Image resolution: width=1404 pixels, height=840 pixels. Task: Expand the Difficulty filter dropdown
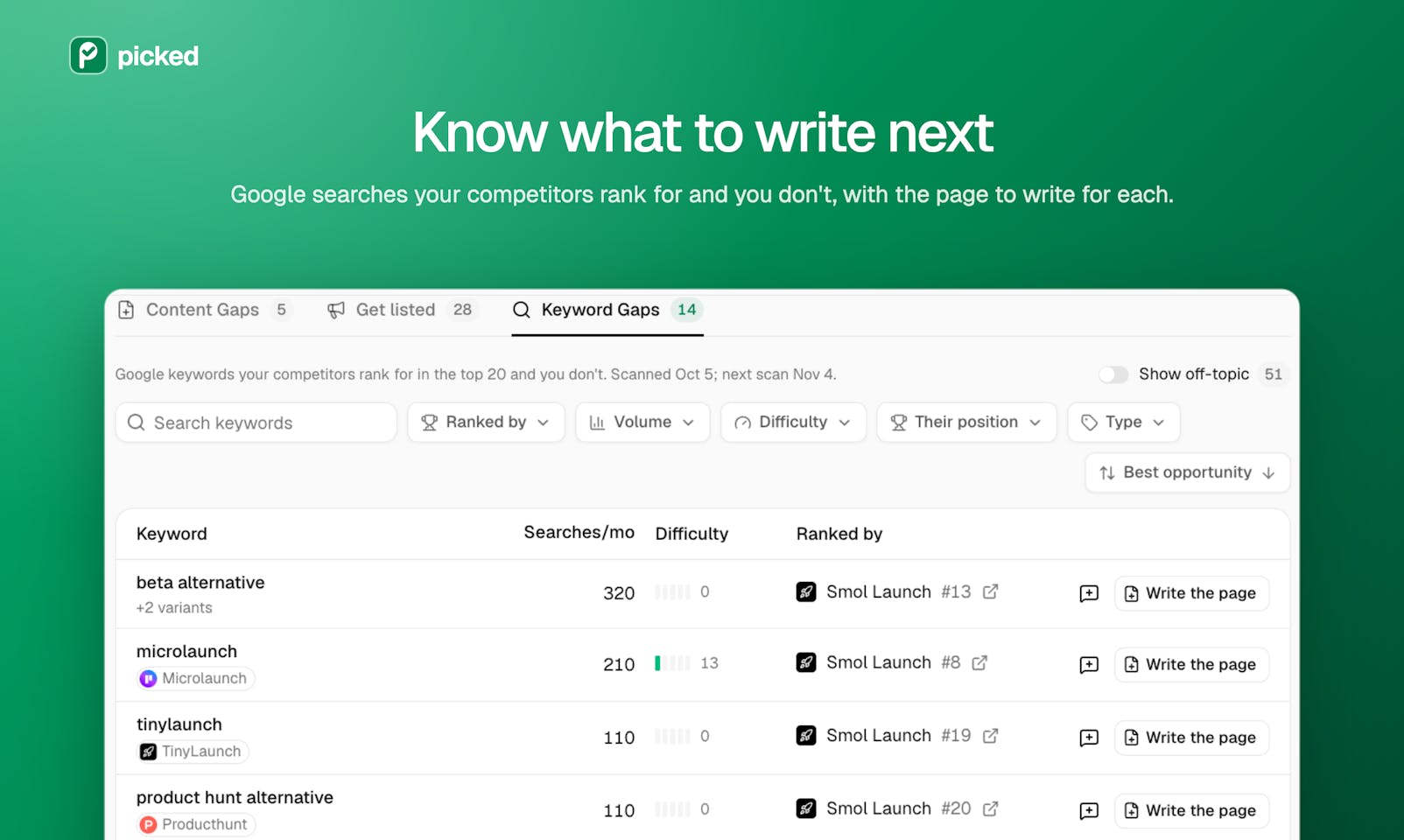coord(793,423)
